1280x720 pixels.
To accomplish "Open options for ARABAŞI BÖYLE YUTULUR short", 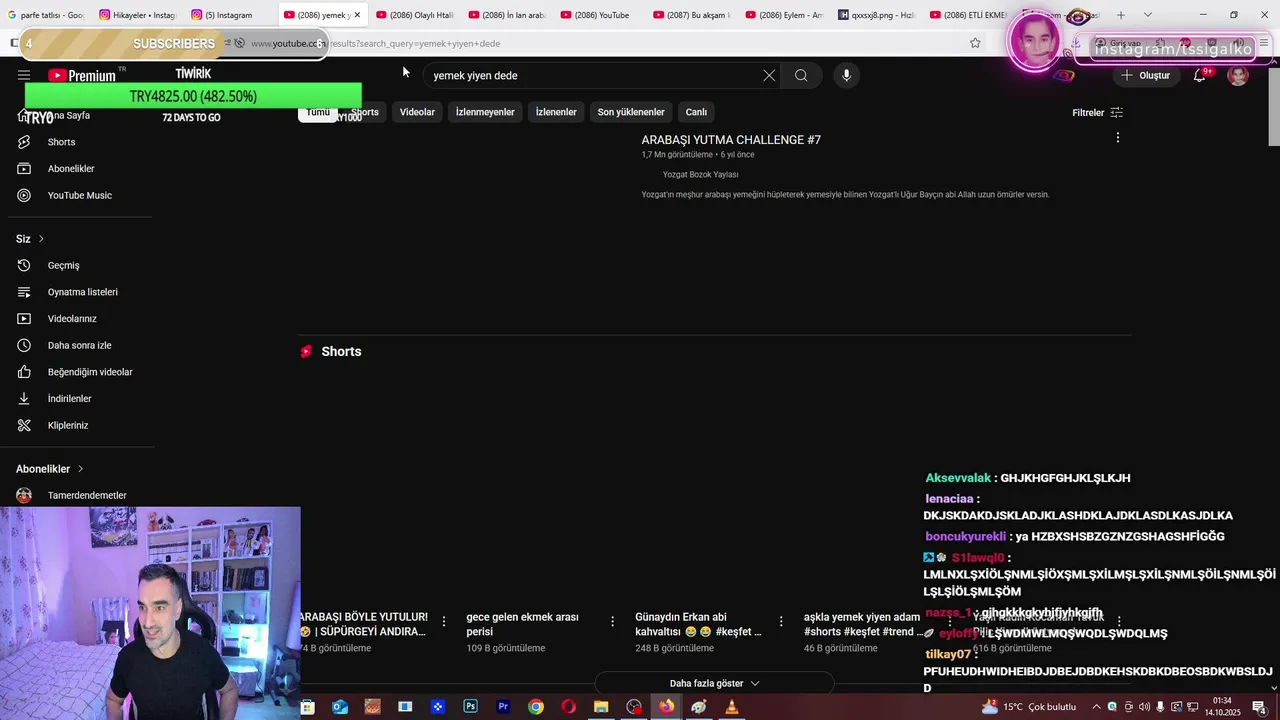I will coord(444,621).
